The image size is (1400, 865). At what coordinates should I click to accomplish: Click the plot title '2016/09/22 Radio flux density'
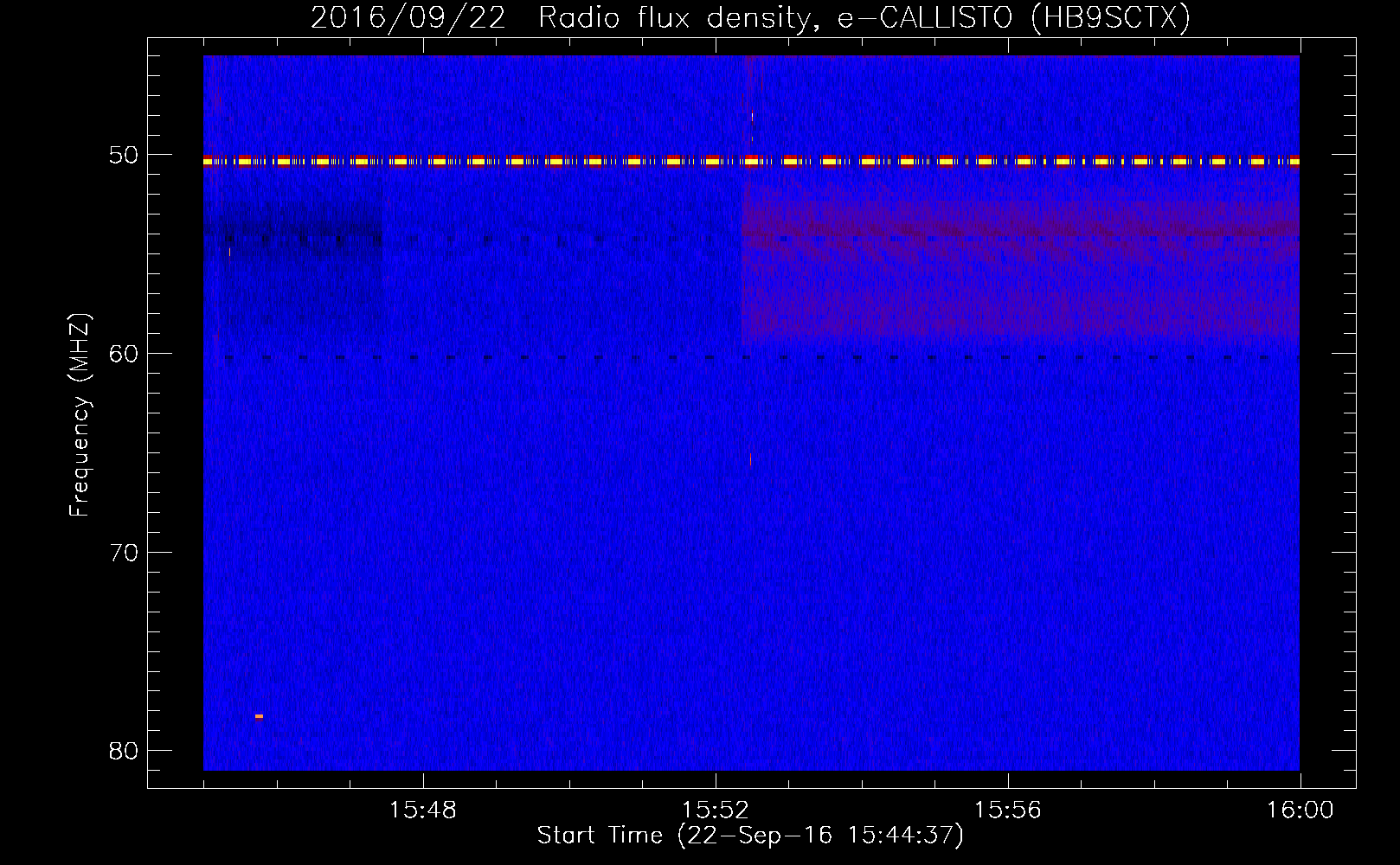pos(750,17)
